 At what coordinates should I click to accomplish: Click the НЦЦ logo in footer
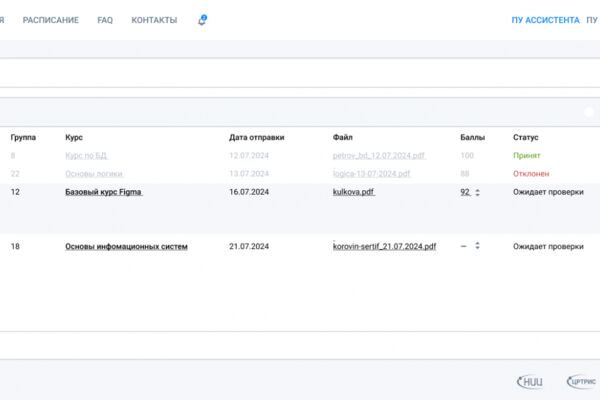point(530,382)
